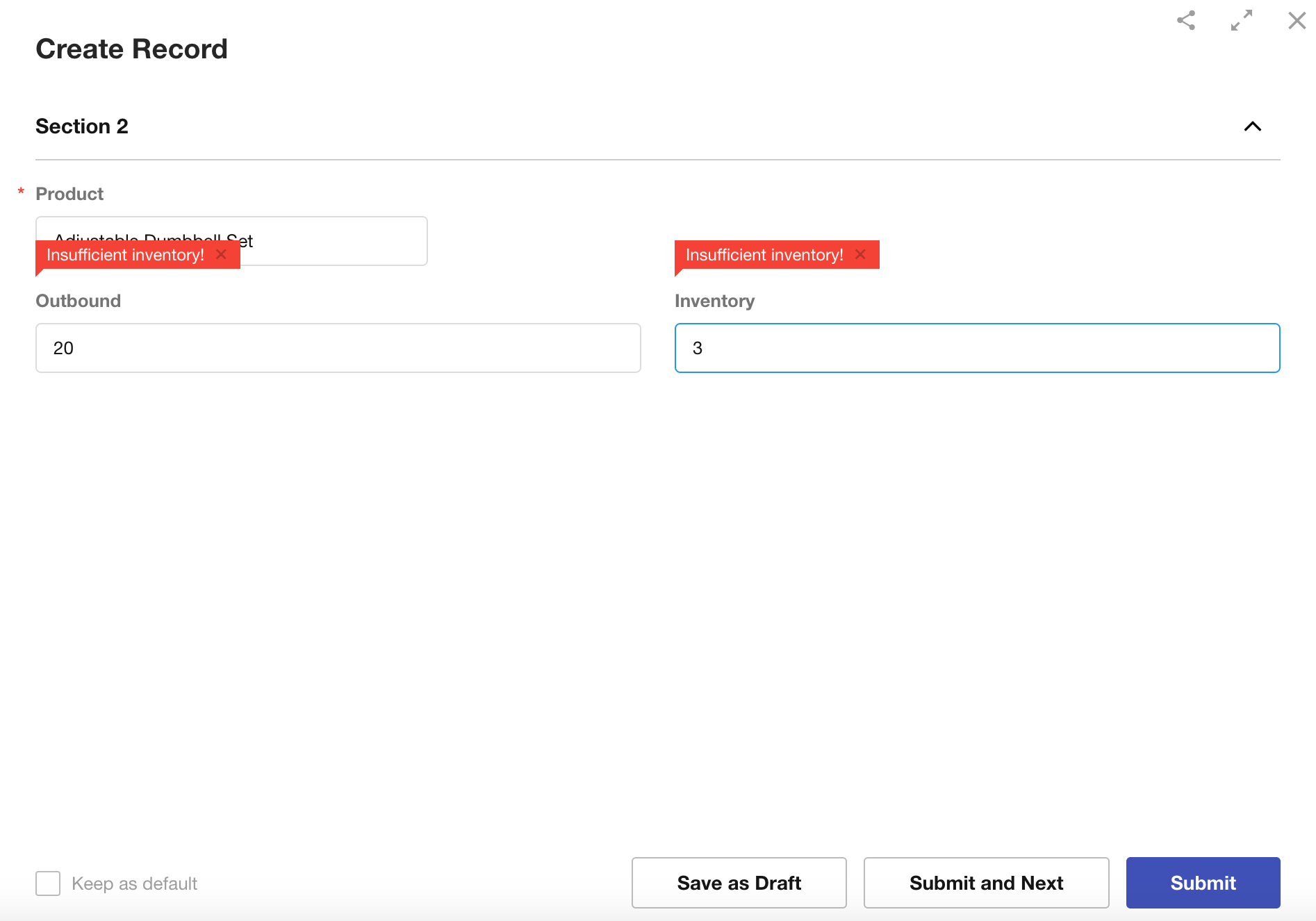Viewport: 1316px width, 921px height.
Task: Click the Submit and Next button
Action: point(986,883)
